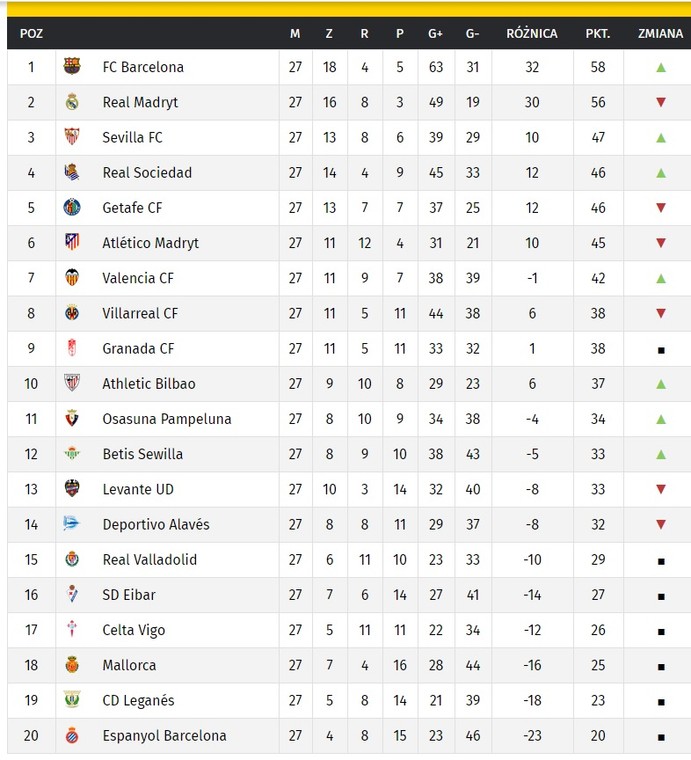The image size is (691, 760).
Task: Click the POZ column header
Action: click(31, 33)
